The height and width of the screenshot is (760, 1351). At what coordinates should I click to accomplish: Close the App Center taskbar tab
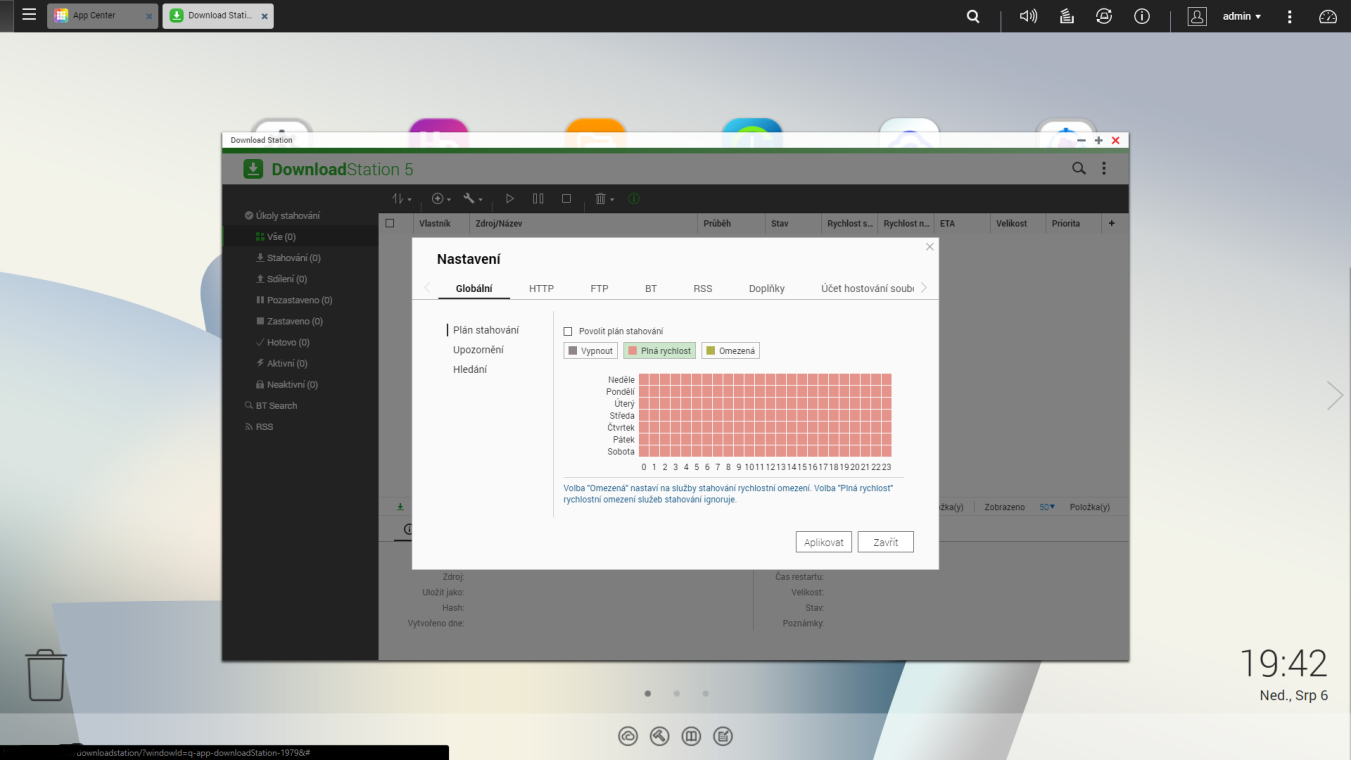click(x=149, y=16)
